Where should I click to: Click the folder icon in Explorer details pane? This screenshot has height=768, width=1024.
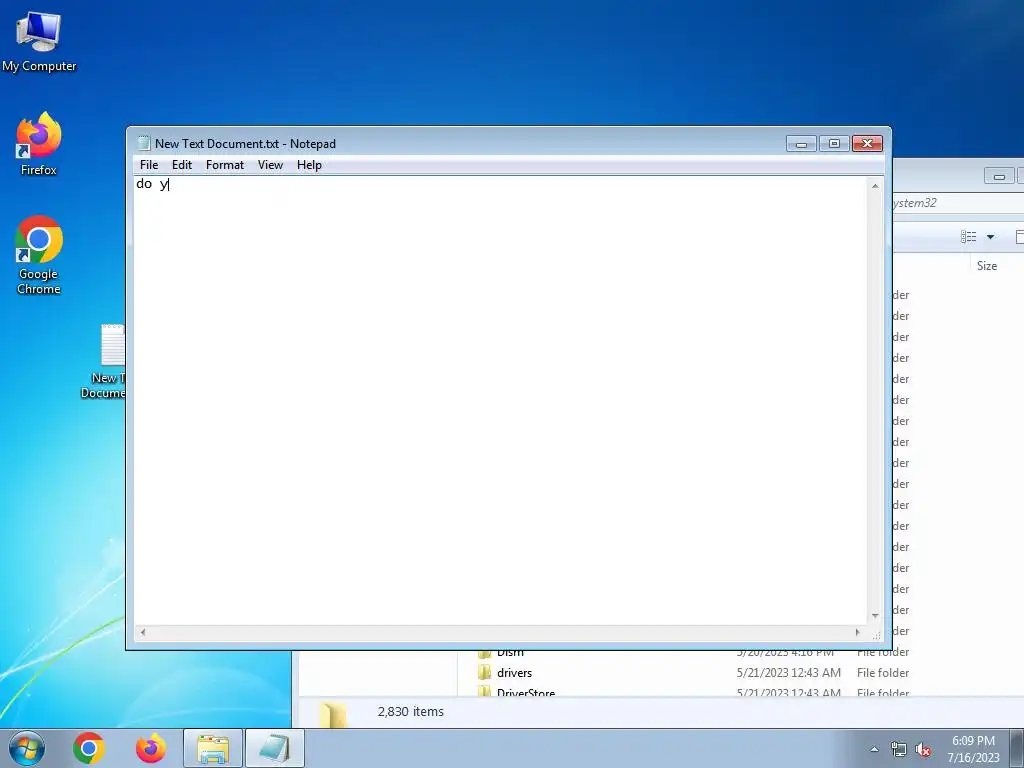(334, 714)
